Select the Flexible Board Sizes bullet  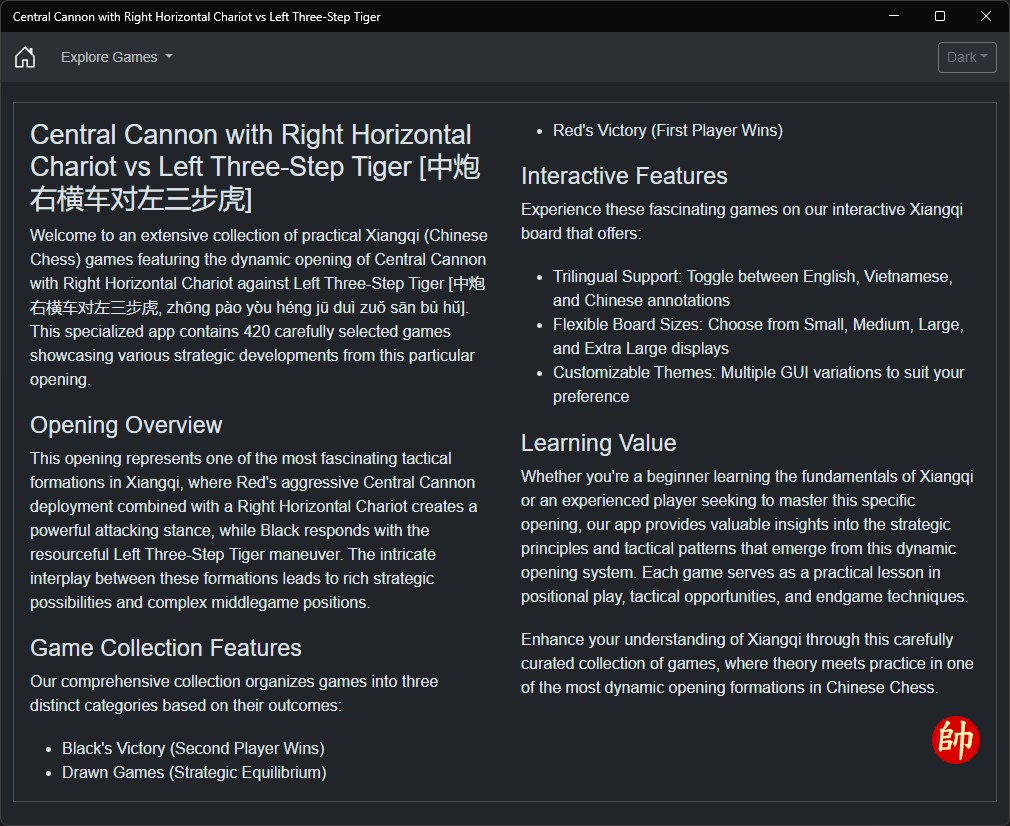click(x=757, y=336)
